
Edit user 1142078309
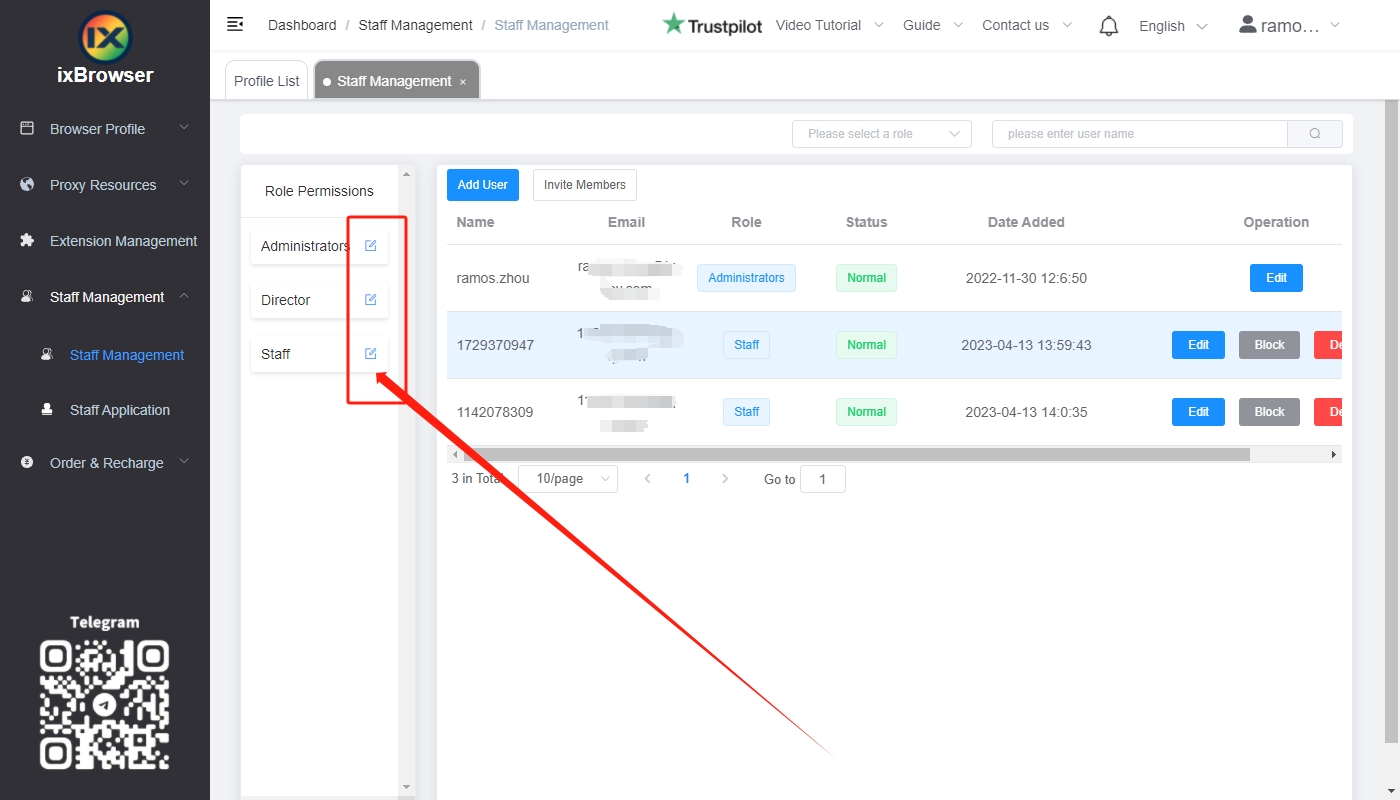coord(1198,412)
